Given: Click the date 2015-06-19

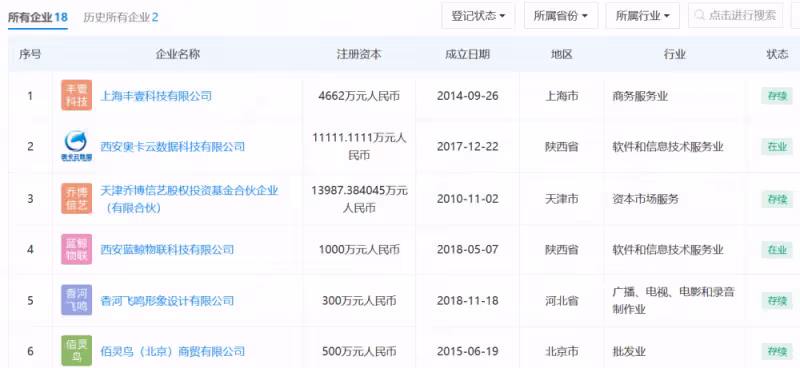Looking at the screenshot, I should point(467,351).
